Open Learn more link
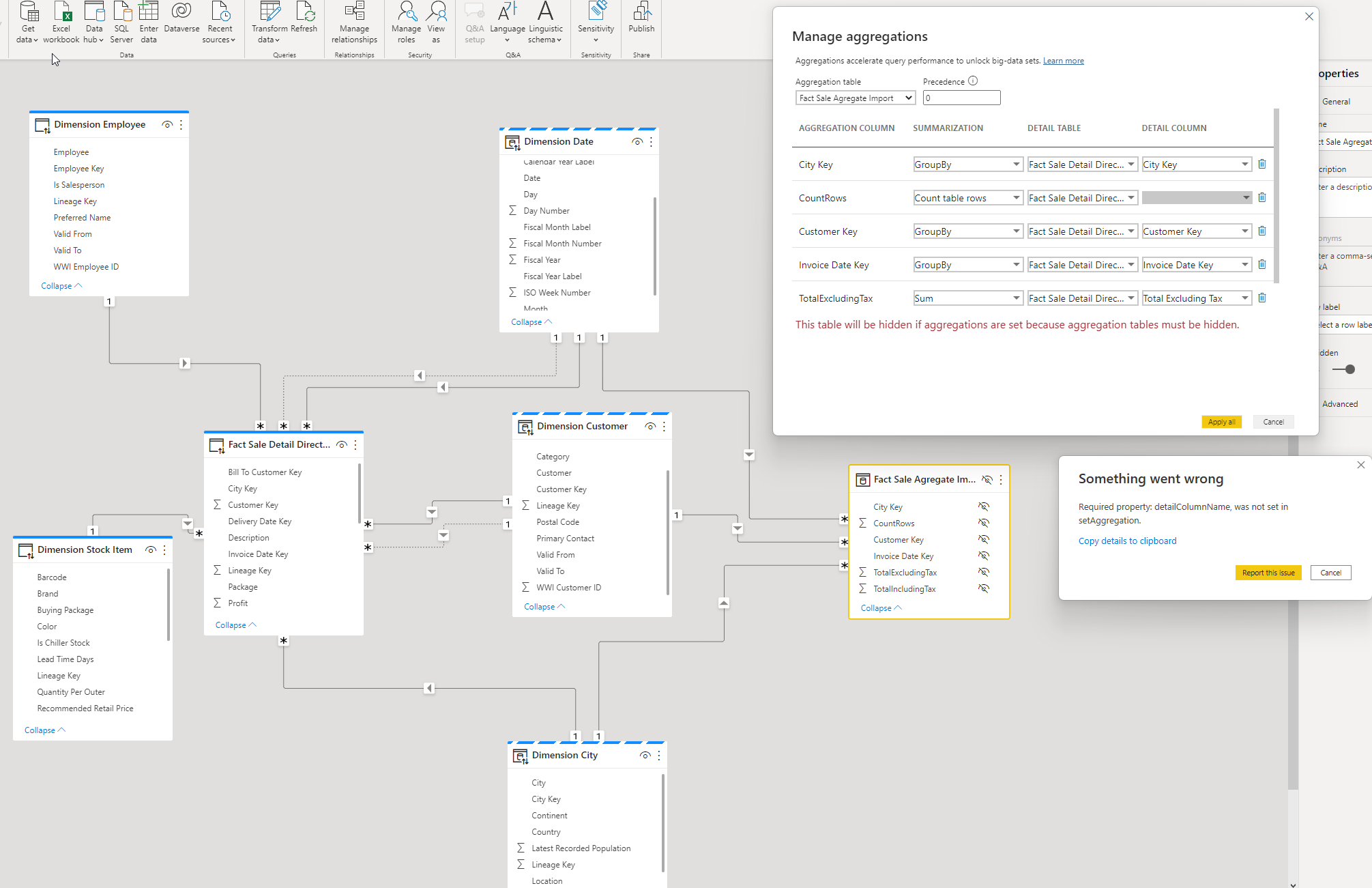 [1063, 61]
